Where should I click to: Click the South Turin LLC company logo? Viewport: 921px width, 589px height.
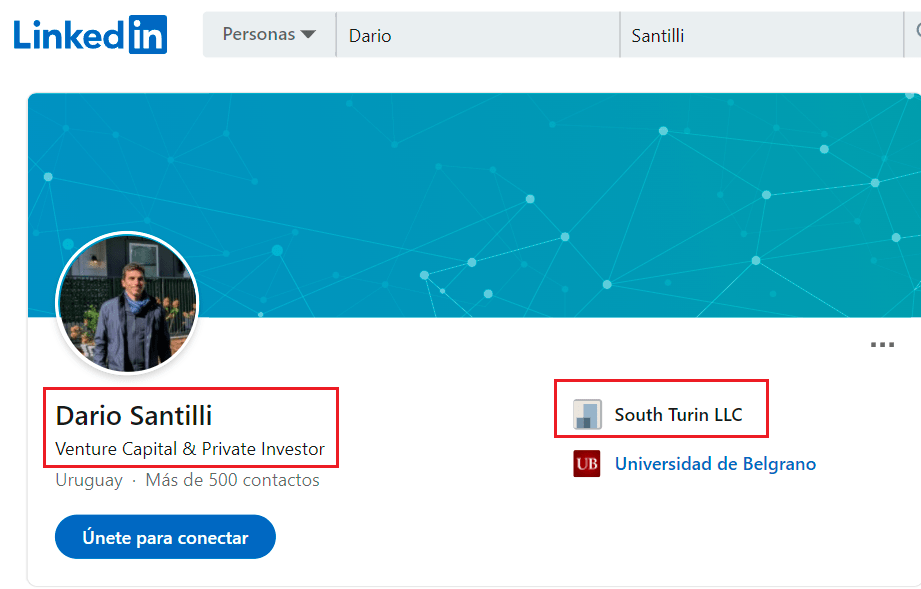coord(587,414)
